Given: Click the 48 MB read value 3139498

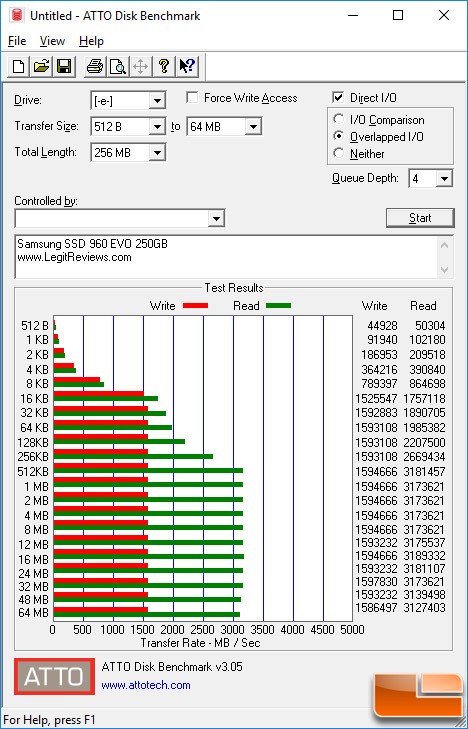Looking at the screenshot, I should click(425, 595).
